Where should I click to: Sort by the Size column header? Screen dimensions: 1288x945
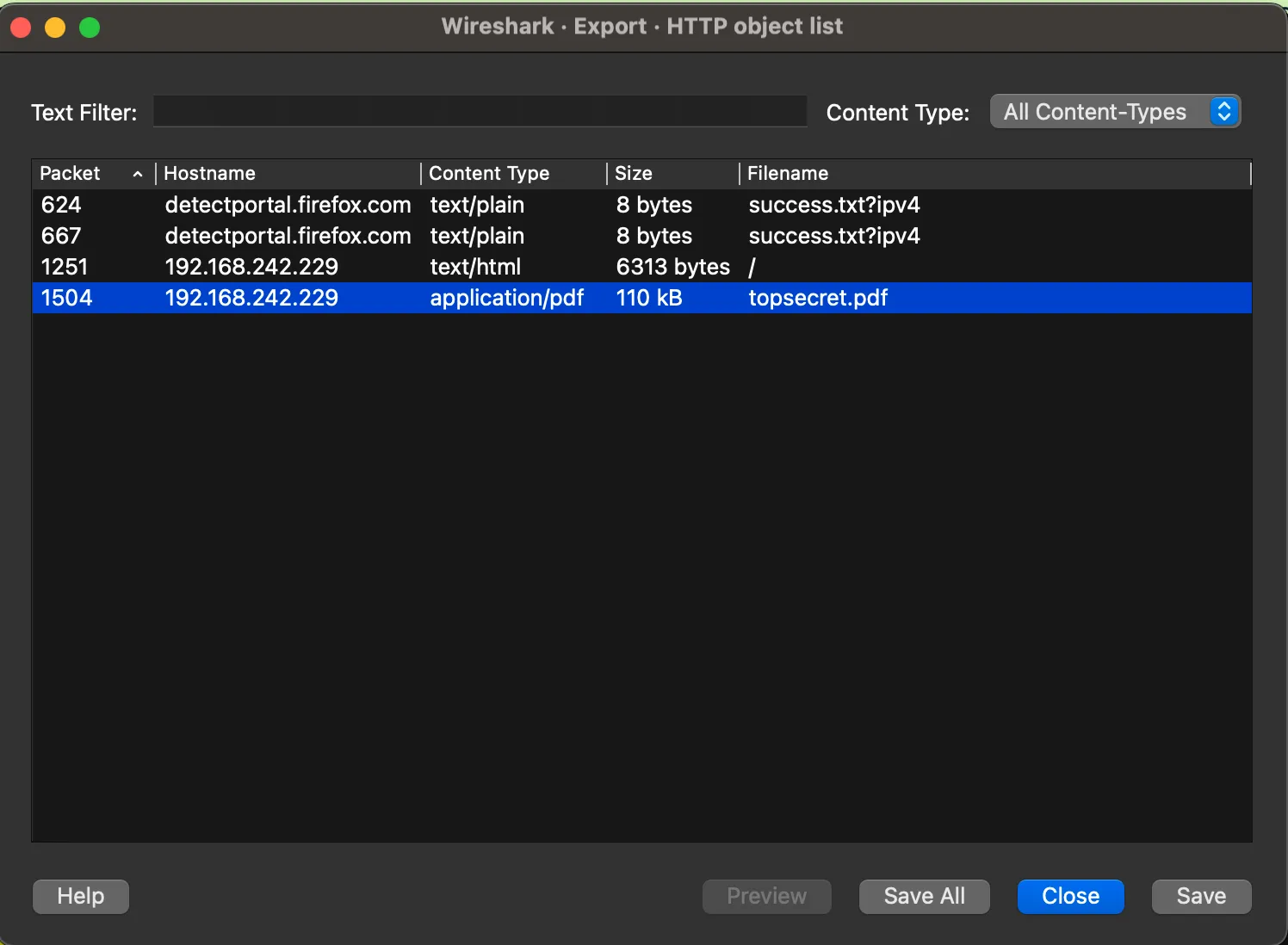coord(634,174)
